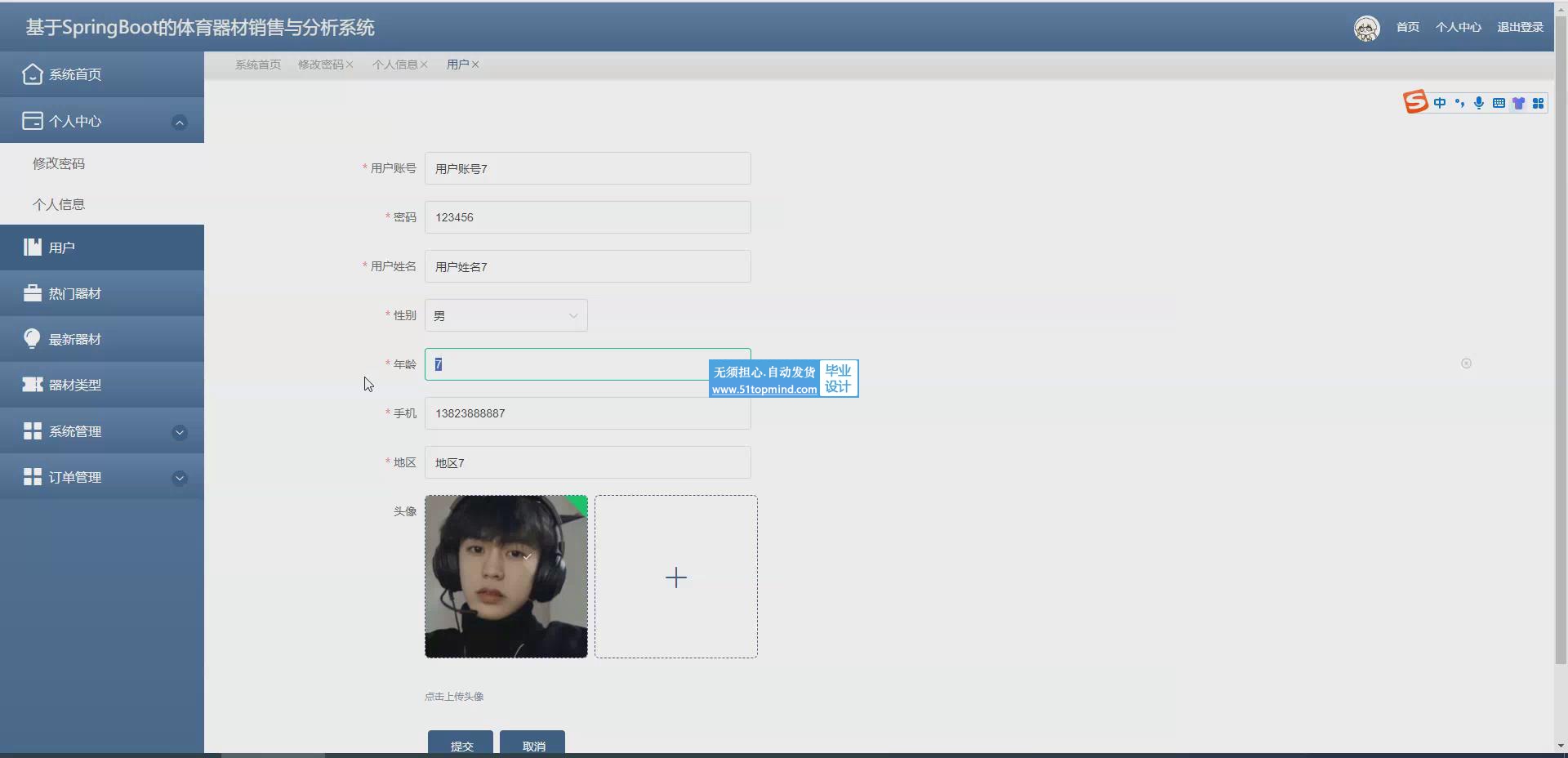Click the 用户 book icon in sidebar
This screenshot has width=1568, height=758.
32,247
